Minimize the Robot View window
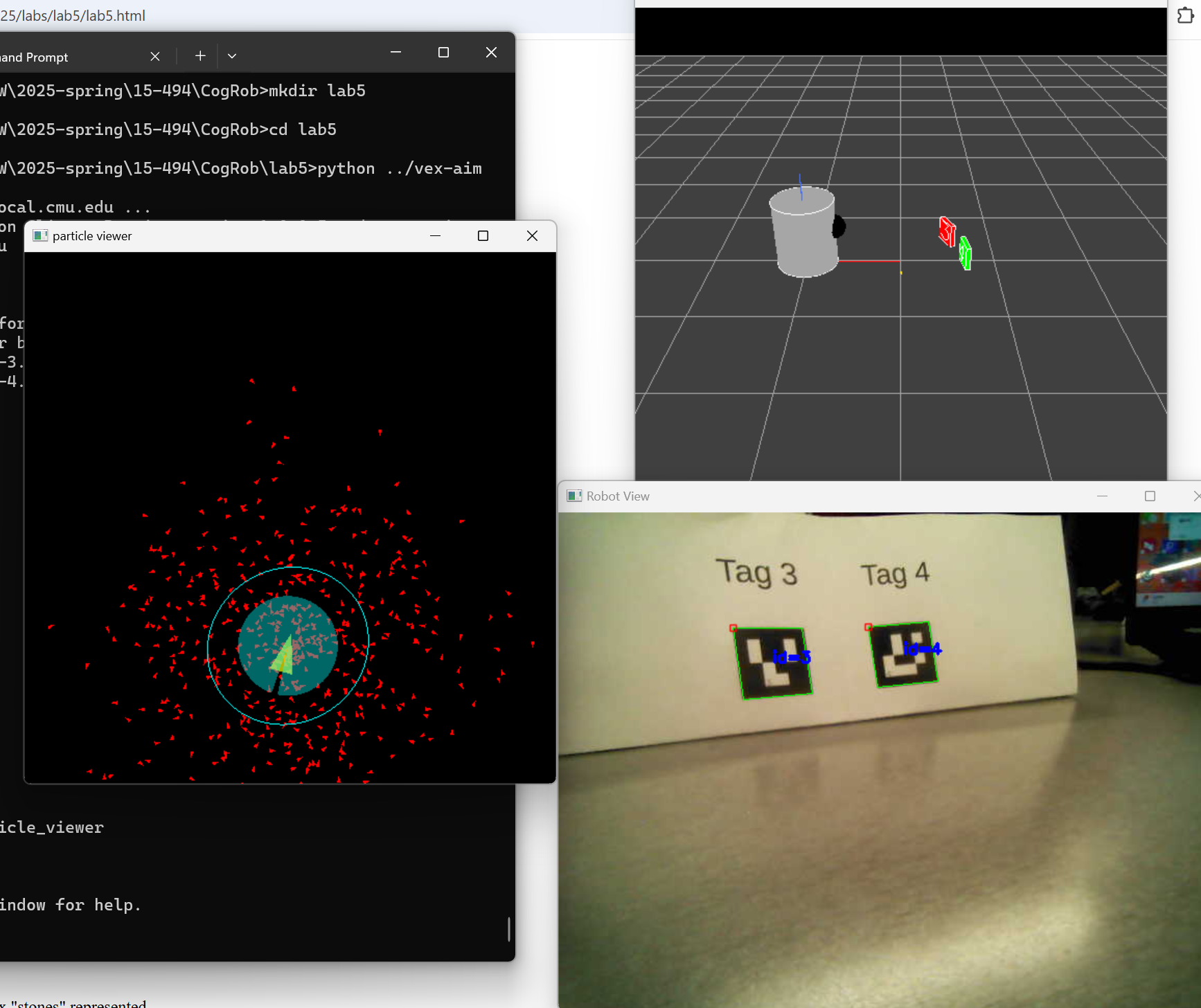The width and height of the screenshot is (1201, 1008). [1102, 496]
